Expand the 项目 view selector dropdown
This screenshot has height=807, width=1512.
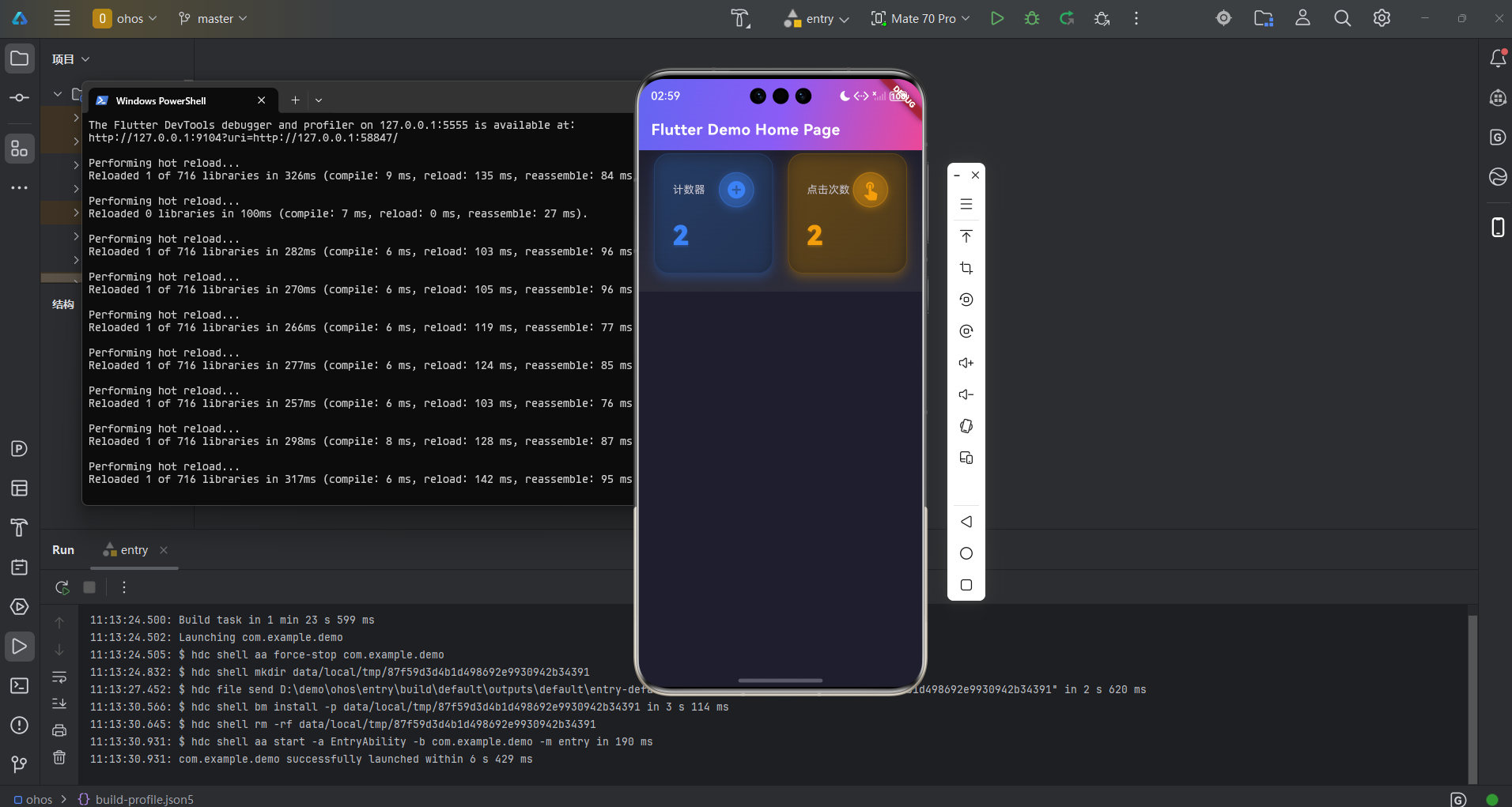[71, 59]
